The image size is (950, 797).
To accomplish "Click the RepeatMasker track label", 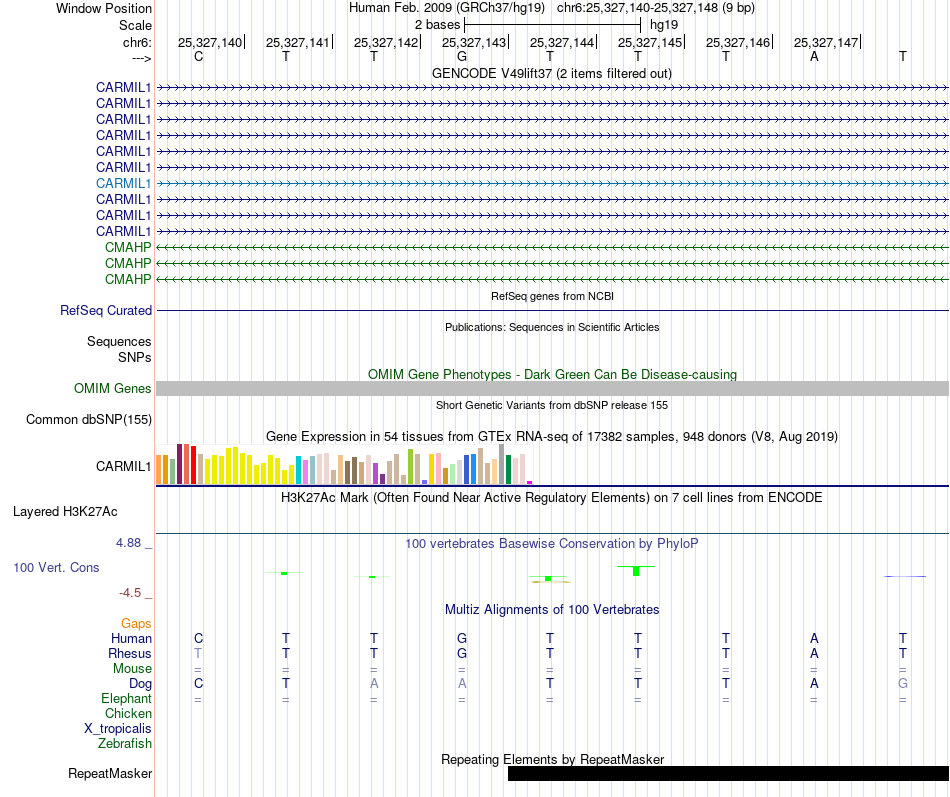I will coord(110,773).
